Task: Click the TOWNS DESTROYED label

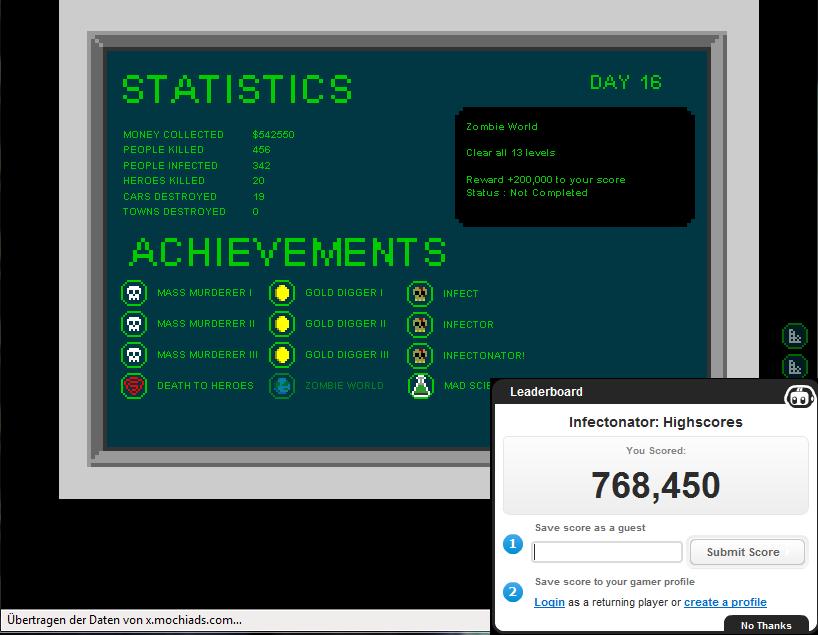Action: coord(174,211)
